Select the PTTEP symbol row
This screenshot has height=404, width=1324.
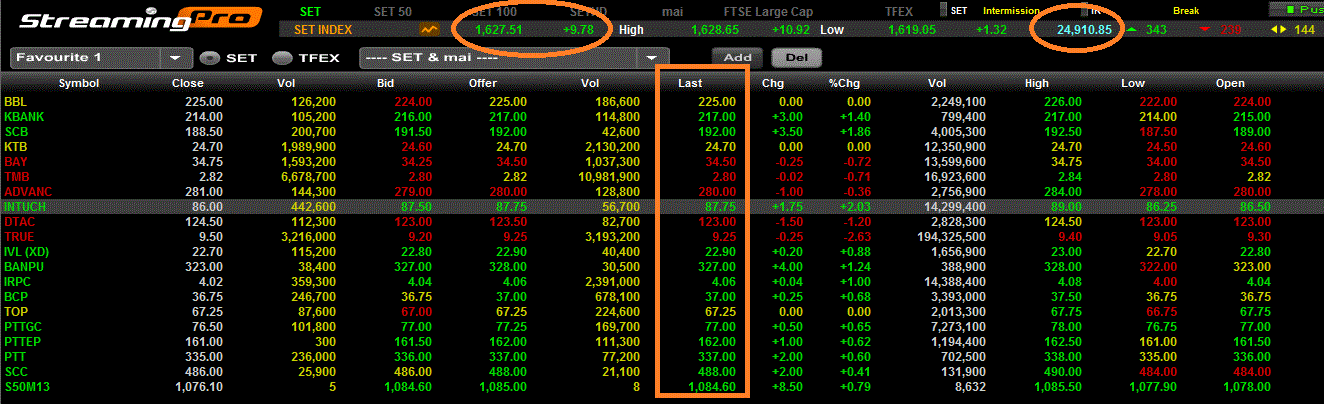coord(662,341)
